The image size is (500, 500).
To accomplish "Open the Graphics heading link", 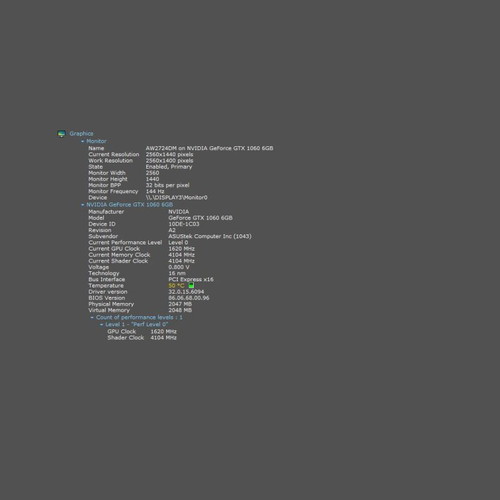I will [x=81, y=134].
